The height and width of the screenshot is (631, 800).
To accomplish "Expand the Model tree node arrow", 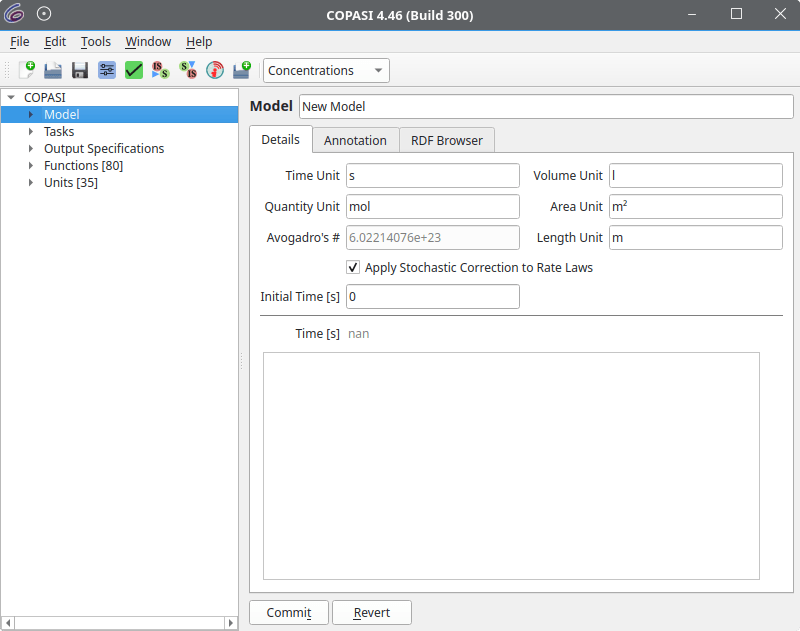I will click(x=31, y=114).
